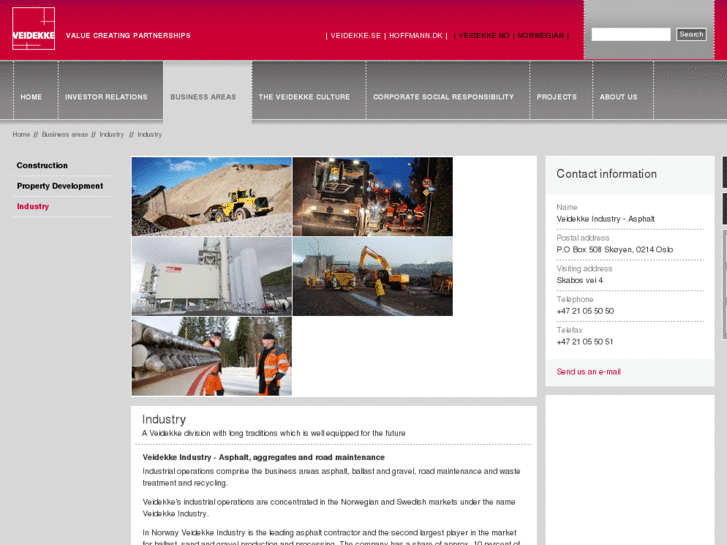Click the Search button
This screenshot has width=727, height=545.
691,34
